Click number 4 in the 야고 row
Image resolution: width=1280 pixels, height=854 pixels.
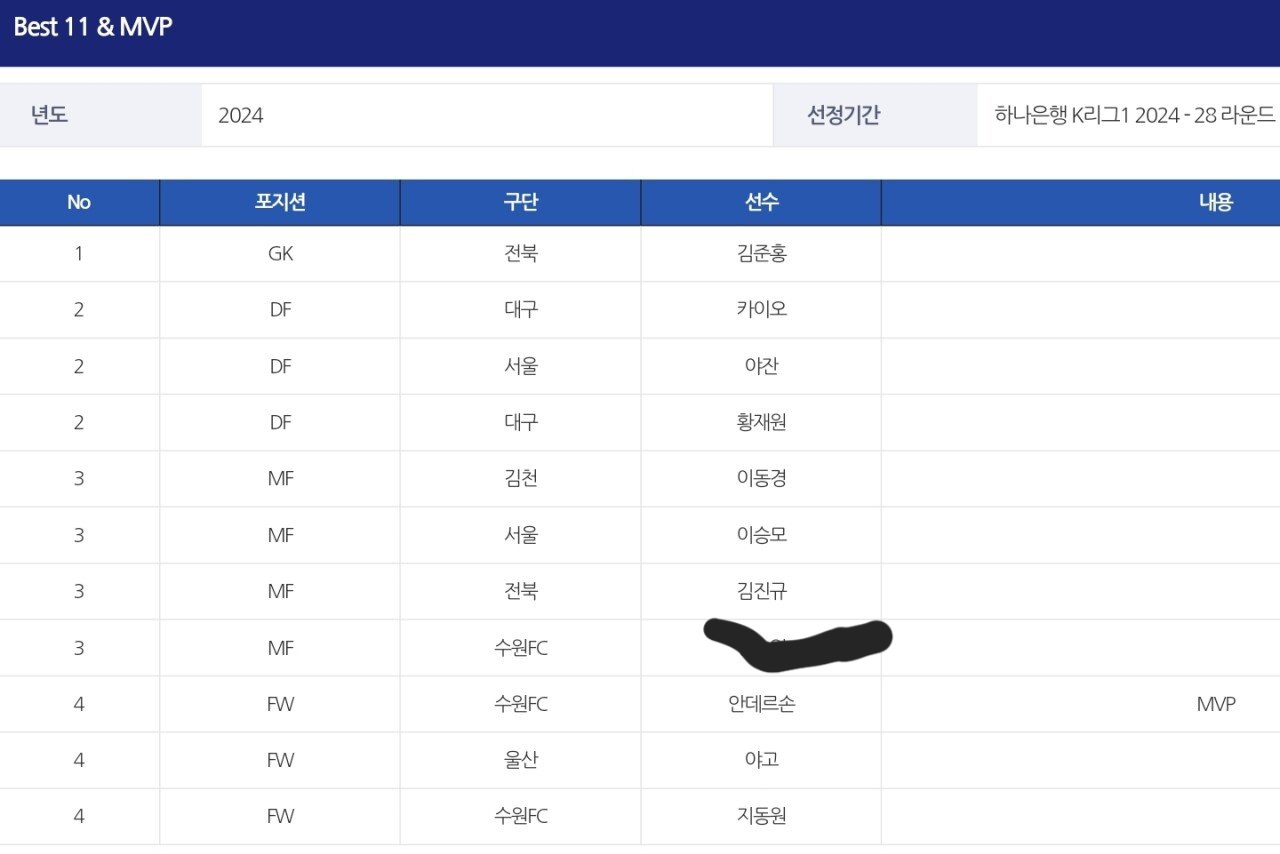pos(79,760)
